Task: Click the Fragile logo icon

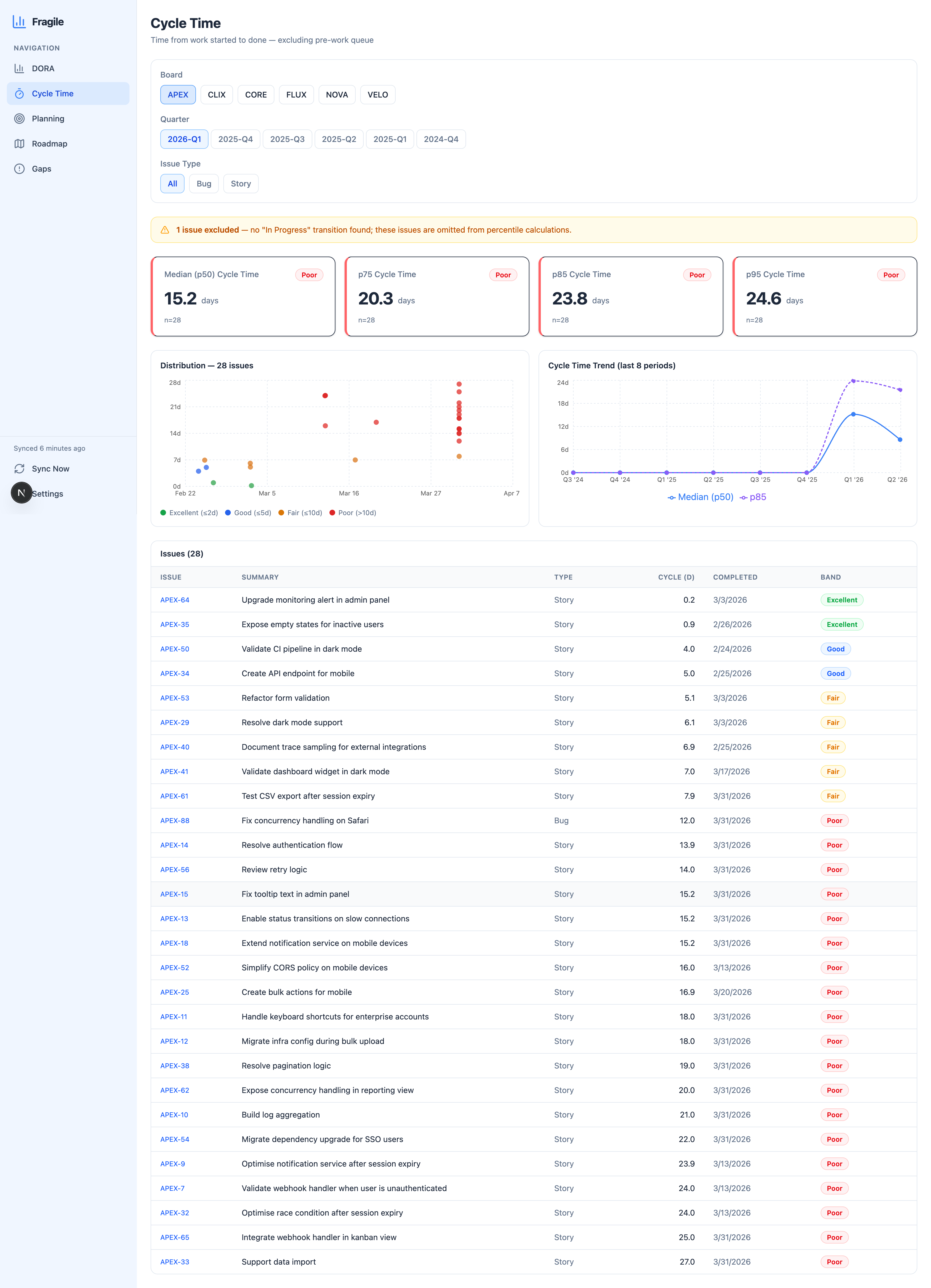Action: click(19, 22)
